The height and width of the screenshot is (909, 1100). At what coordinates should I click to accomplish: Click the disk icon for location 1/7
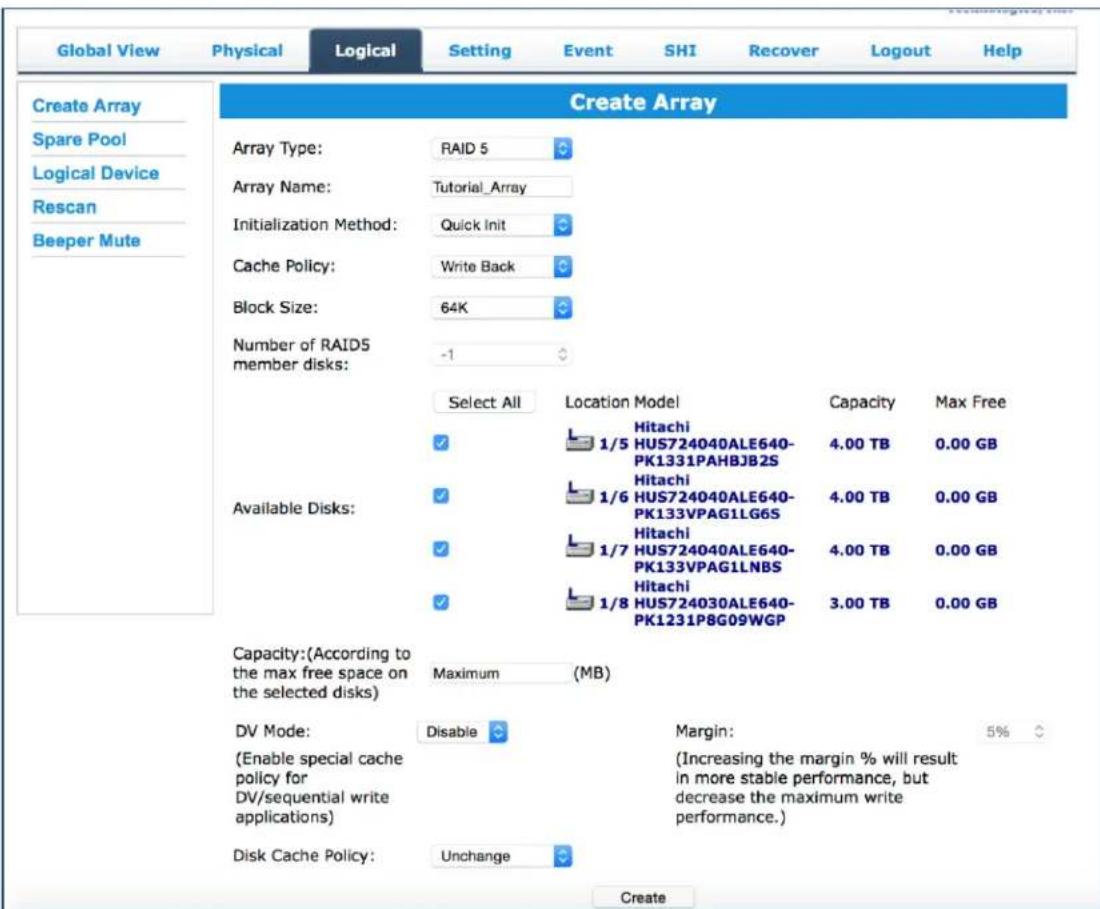coord(579,547)
